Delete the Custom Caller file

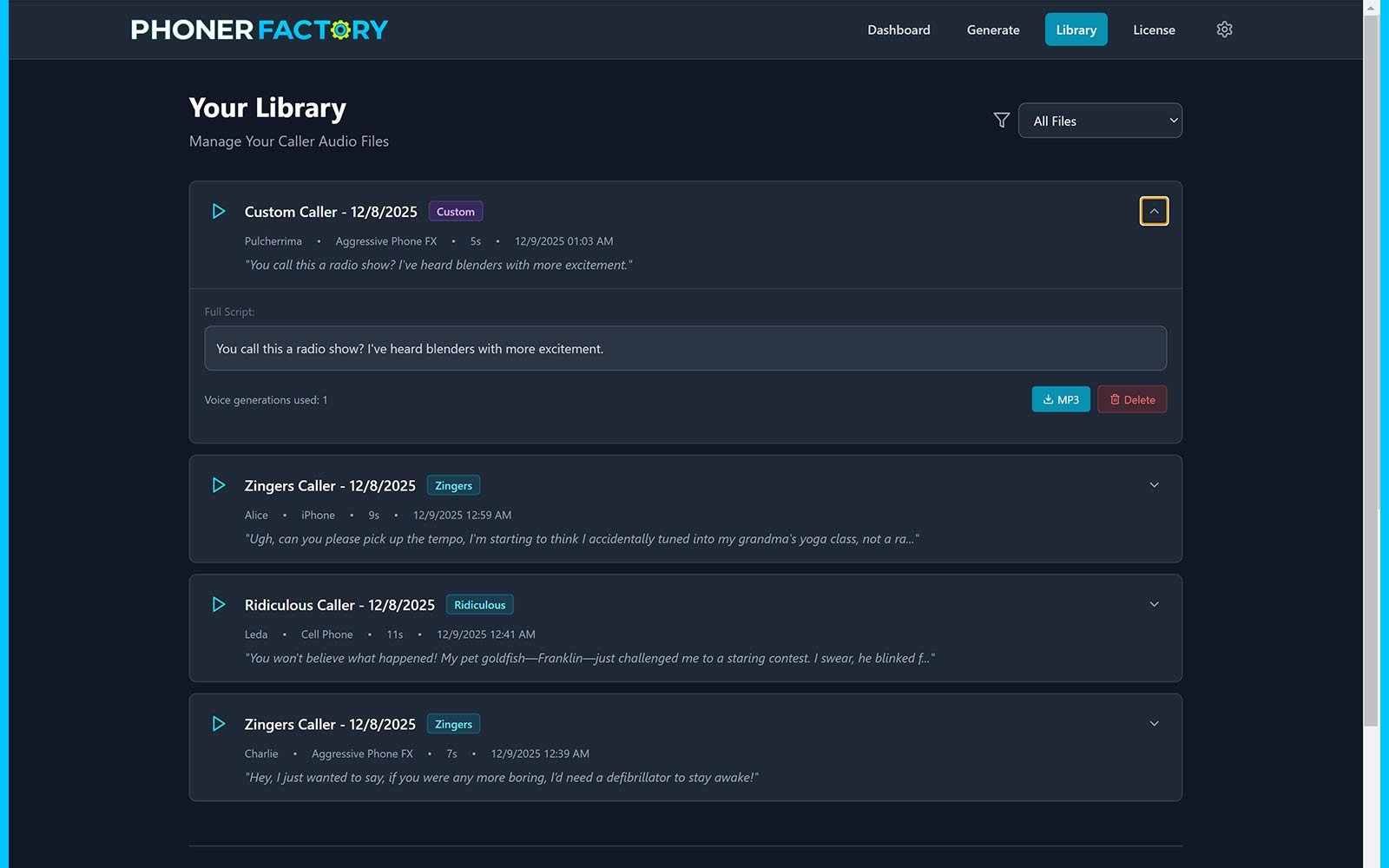tap(1131, 399)
